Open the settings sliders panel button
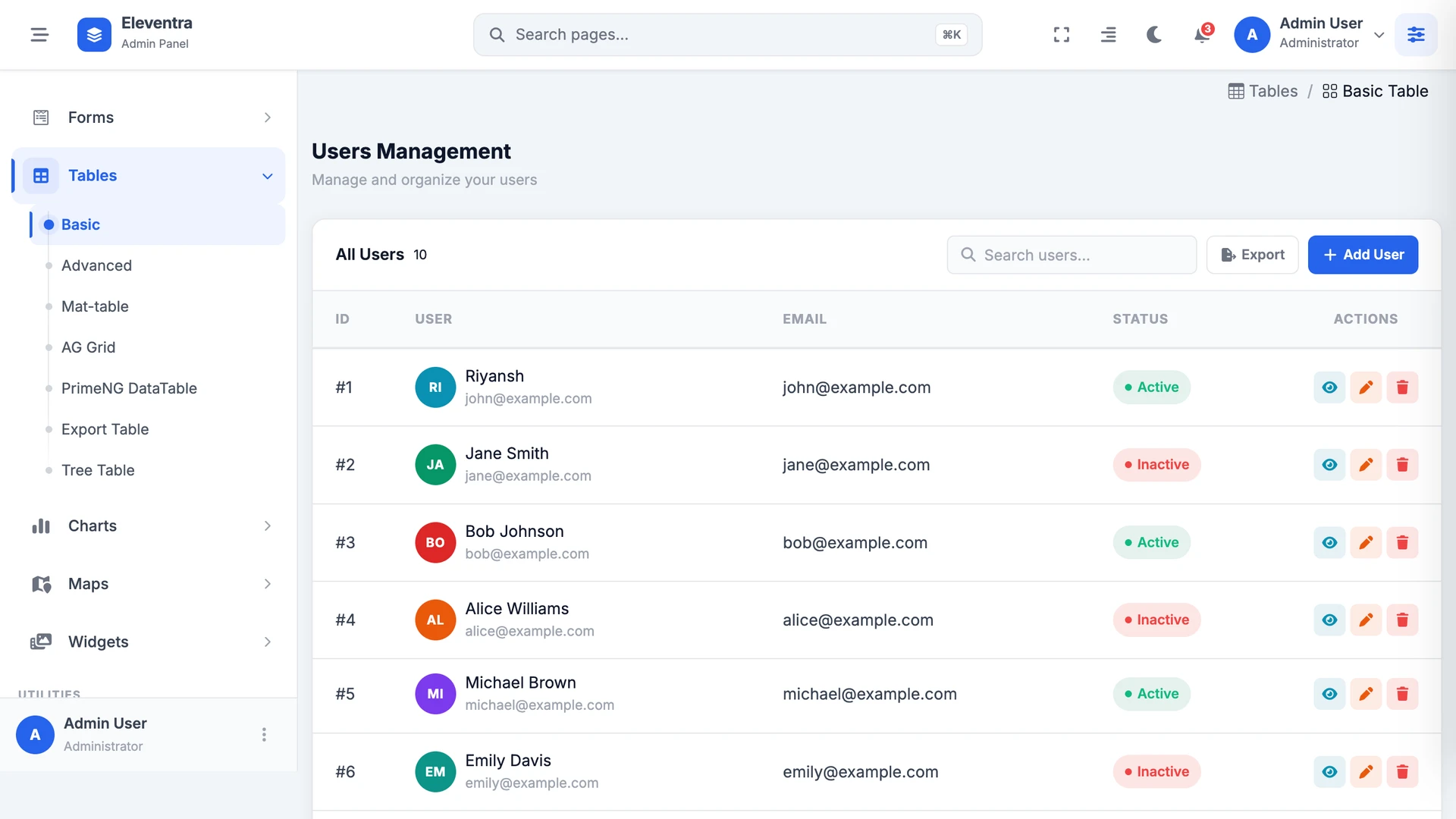 click(x=1416, y=35)
